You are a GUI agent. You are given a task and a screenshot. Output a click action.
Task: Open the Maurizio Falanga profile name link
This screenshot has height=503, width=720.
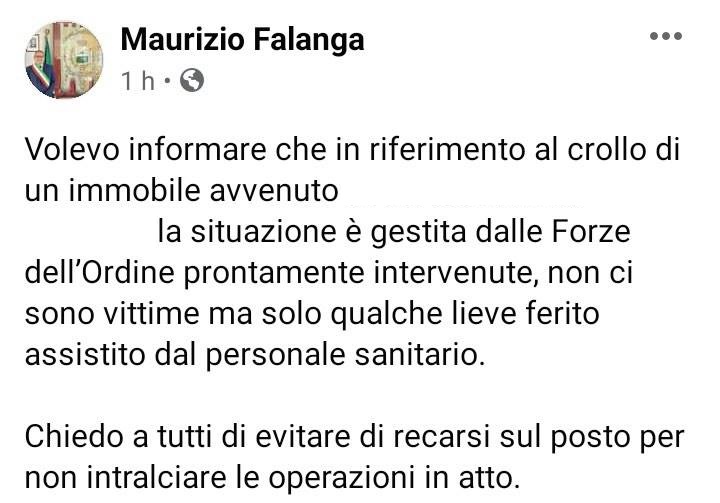pyautogui.click(x=242, y=40)
